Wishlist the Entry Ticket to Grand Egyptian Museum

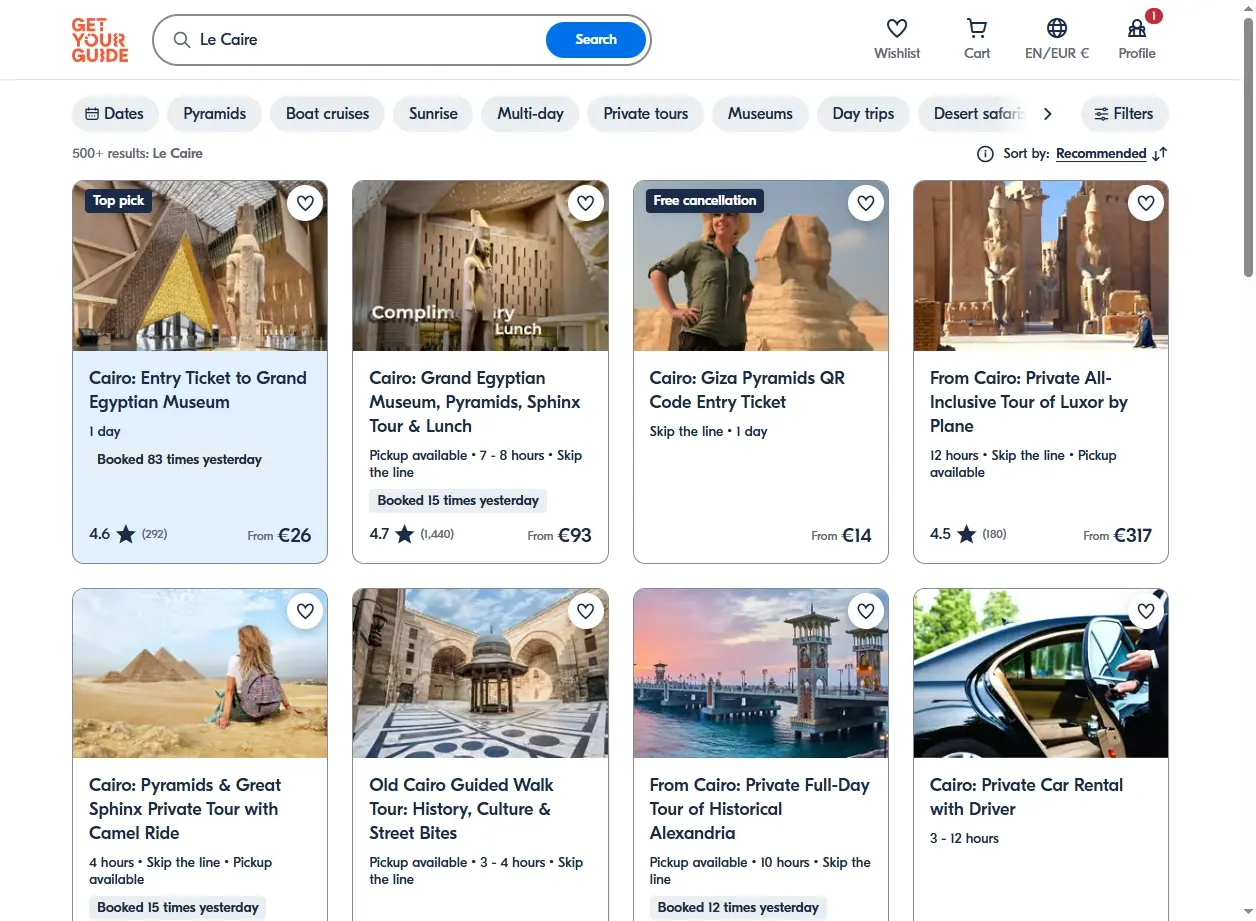pyautogui.click(x=306, y=203)
